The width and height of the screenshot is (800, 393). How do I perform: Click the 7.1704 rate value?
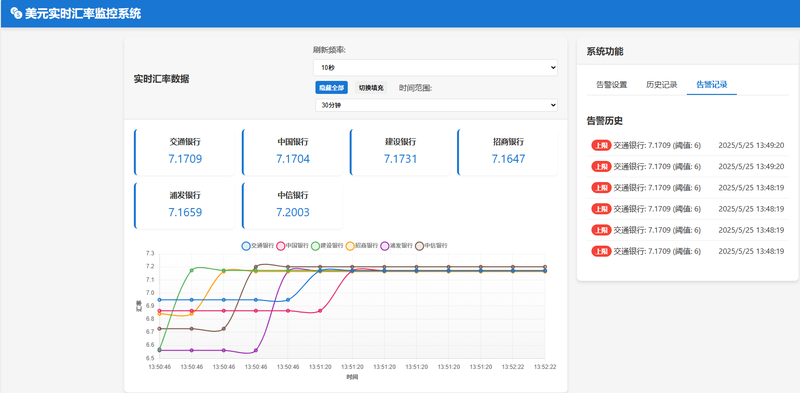tap(293, 159)
